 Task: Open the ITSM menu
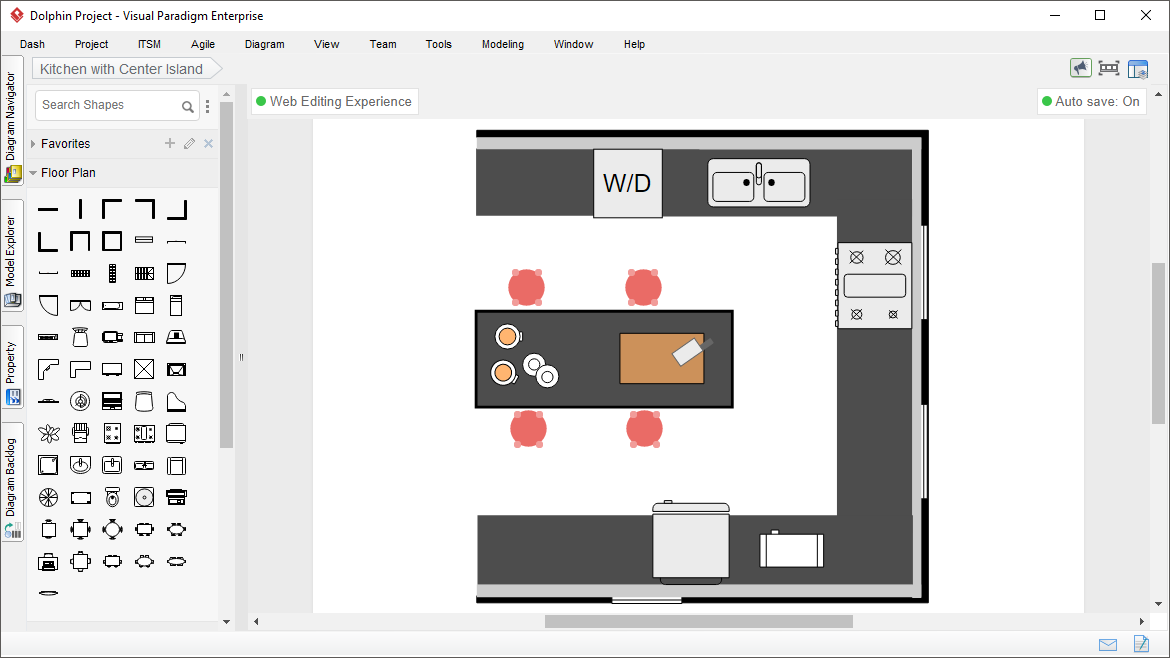pyautogui.click(x=149, y=44)
